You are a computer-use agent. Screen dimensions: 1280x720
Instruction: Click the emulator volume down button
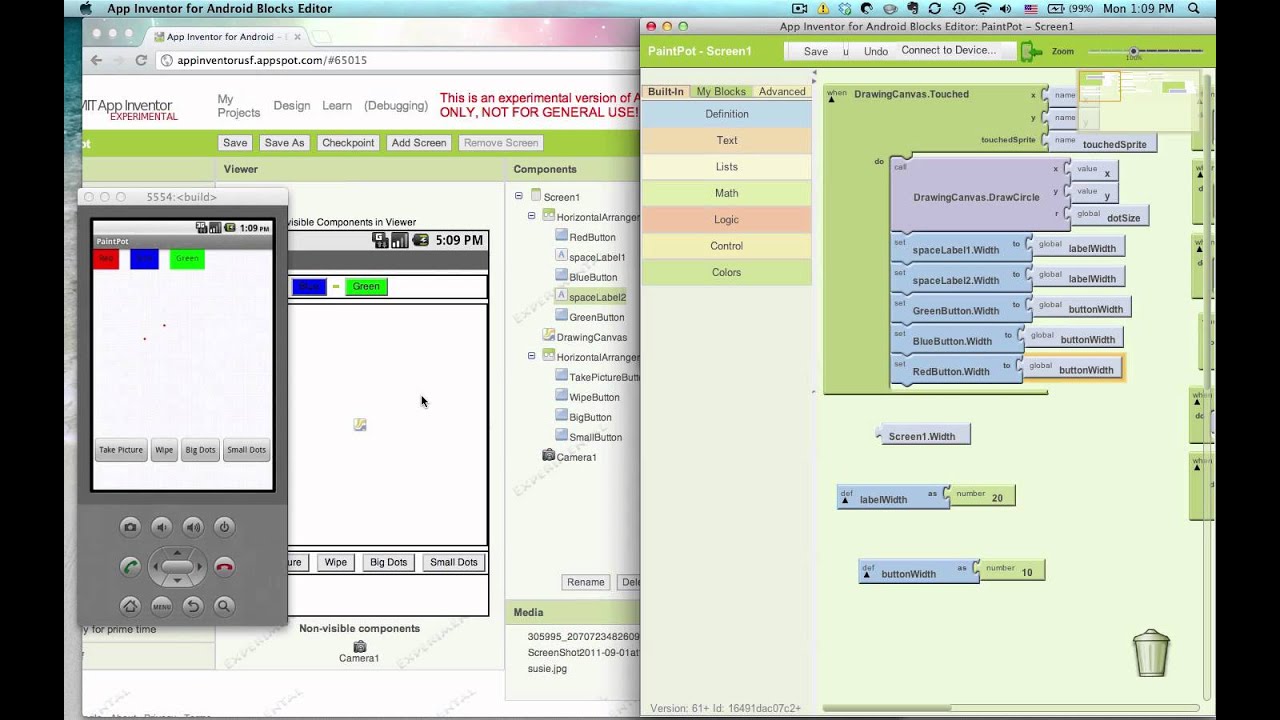click(x=161, y=527)
